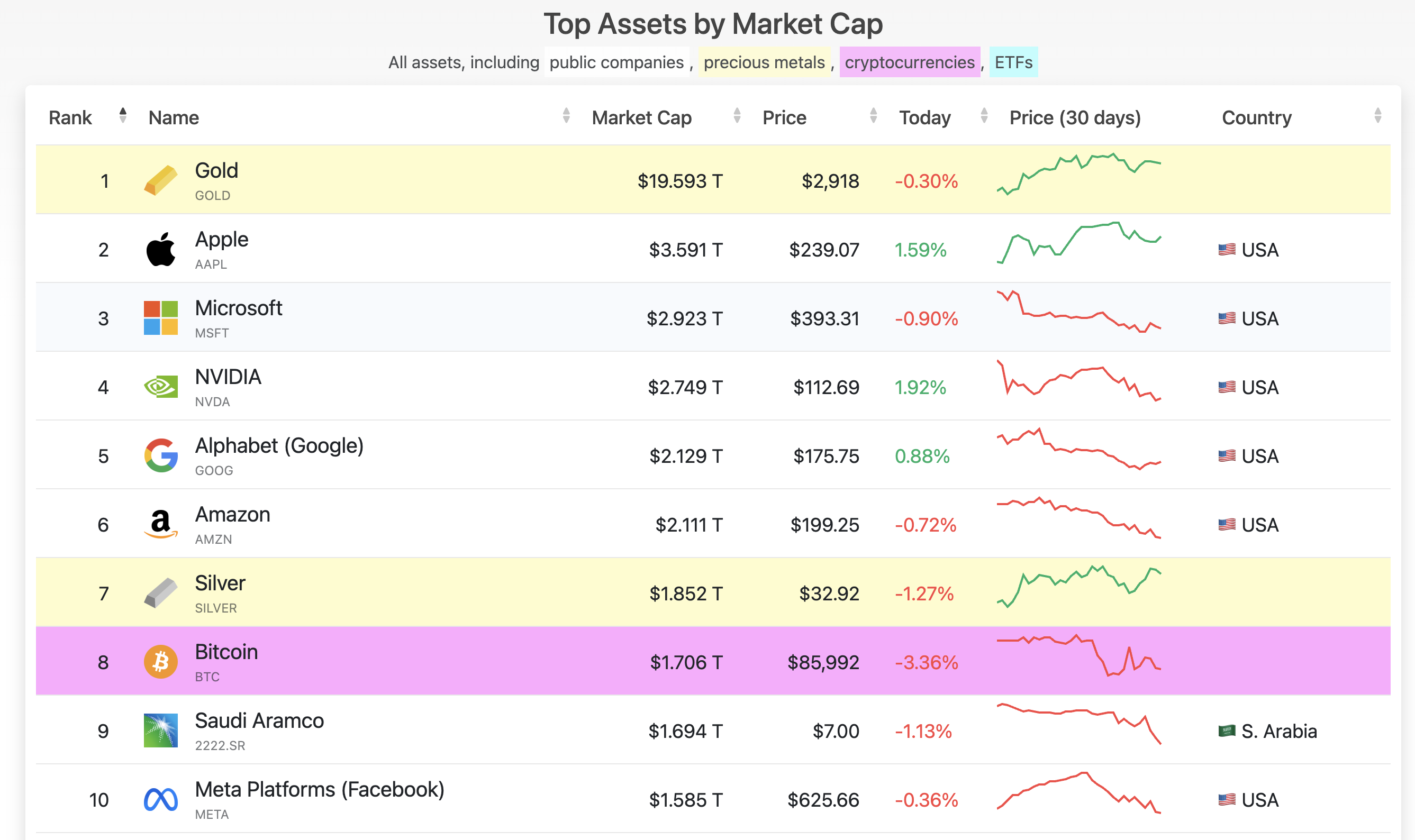Open Meta Platforms (Facebook) name link

point(320,790)
